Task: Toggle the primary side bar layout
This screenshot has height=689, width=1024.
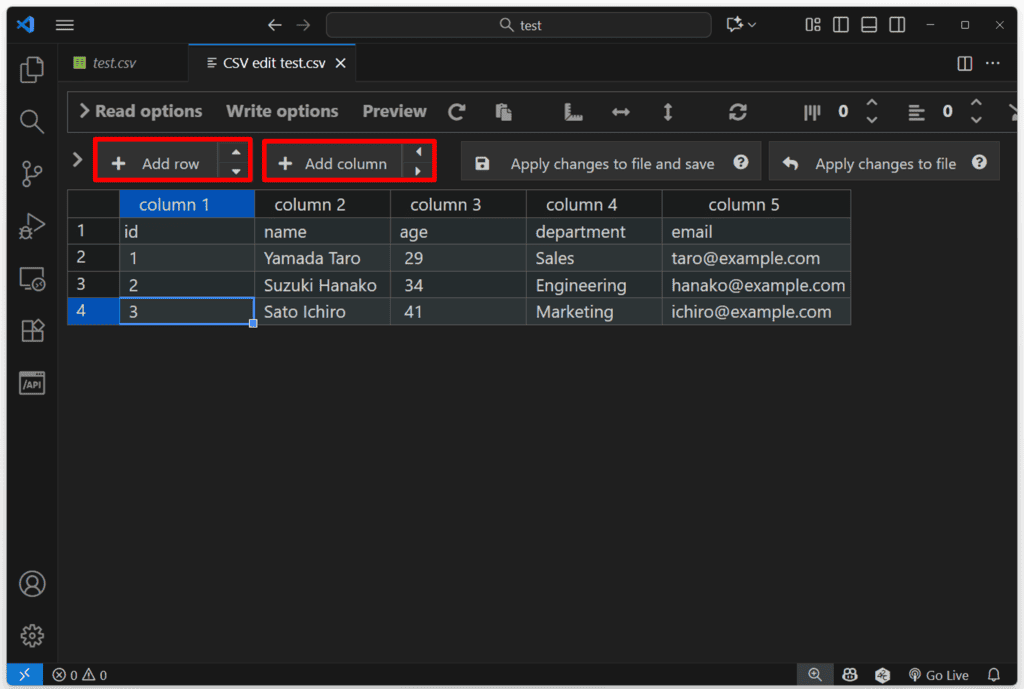Action: tap(841, 25)
